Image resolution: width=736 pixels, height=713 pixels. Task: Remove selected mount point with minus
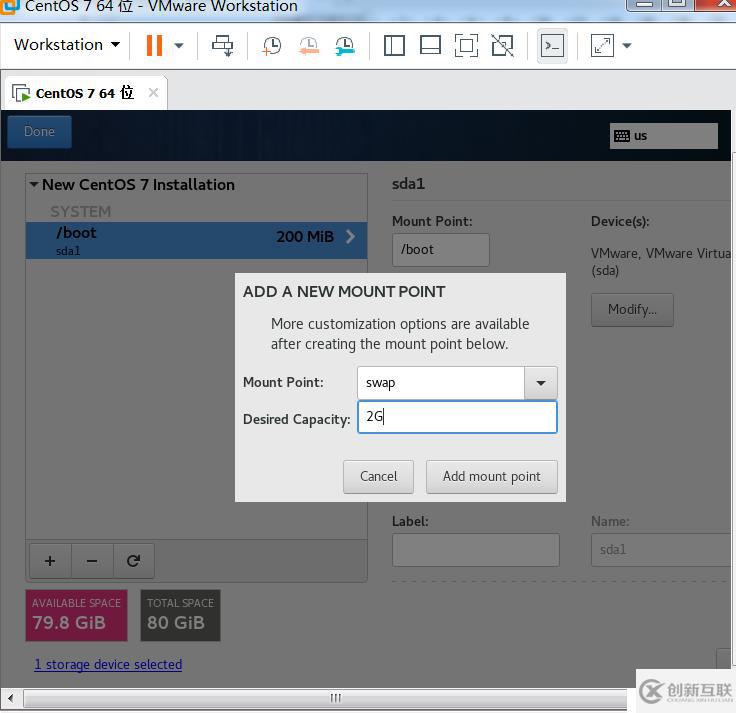point(92,561)
